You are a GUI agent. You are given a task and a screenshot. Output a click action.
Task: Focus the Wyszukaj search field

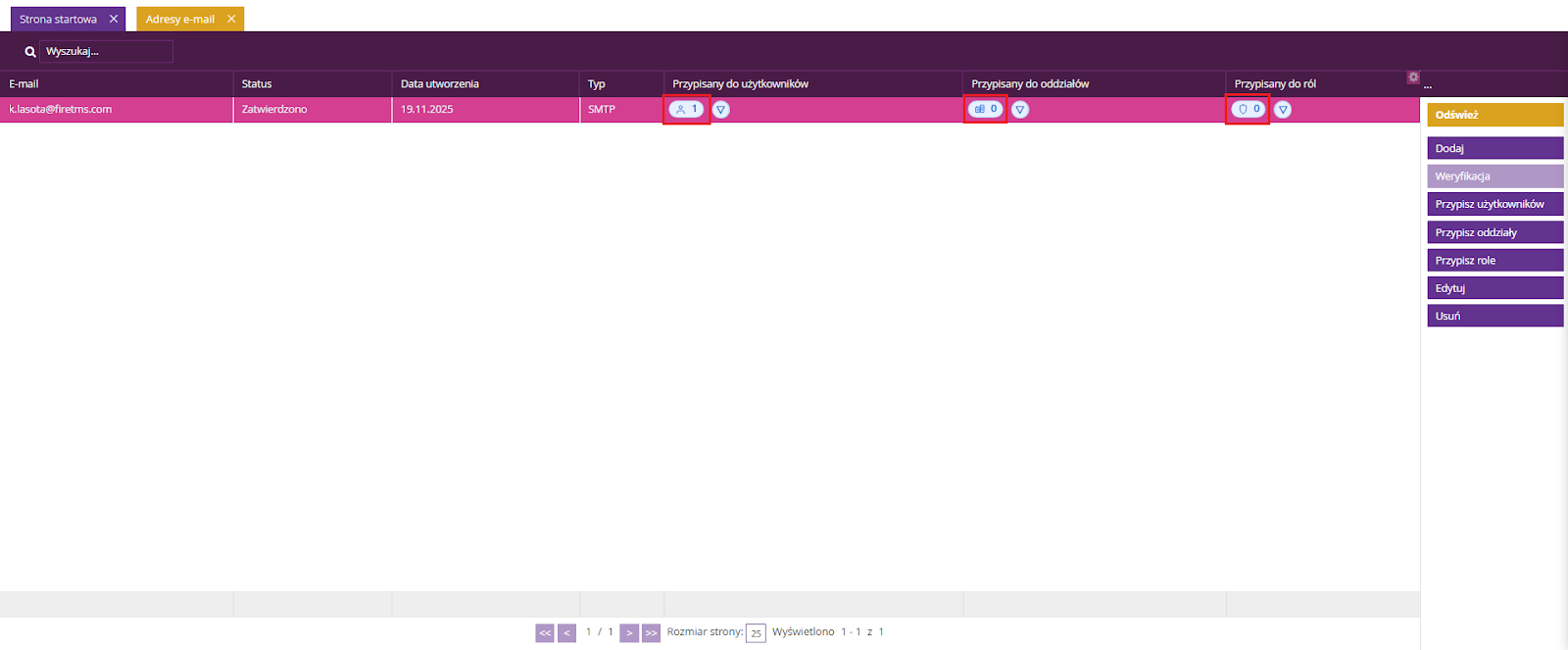[x=106, y=51]
